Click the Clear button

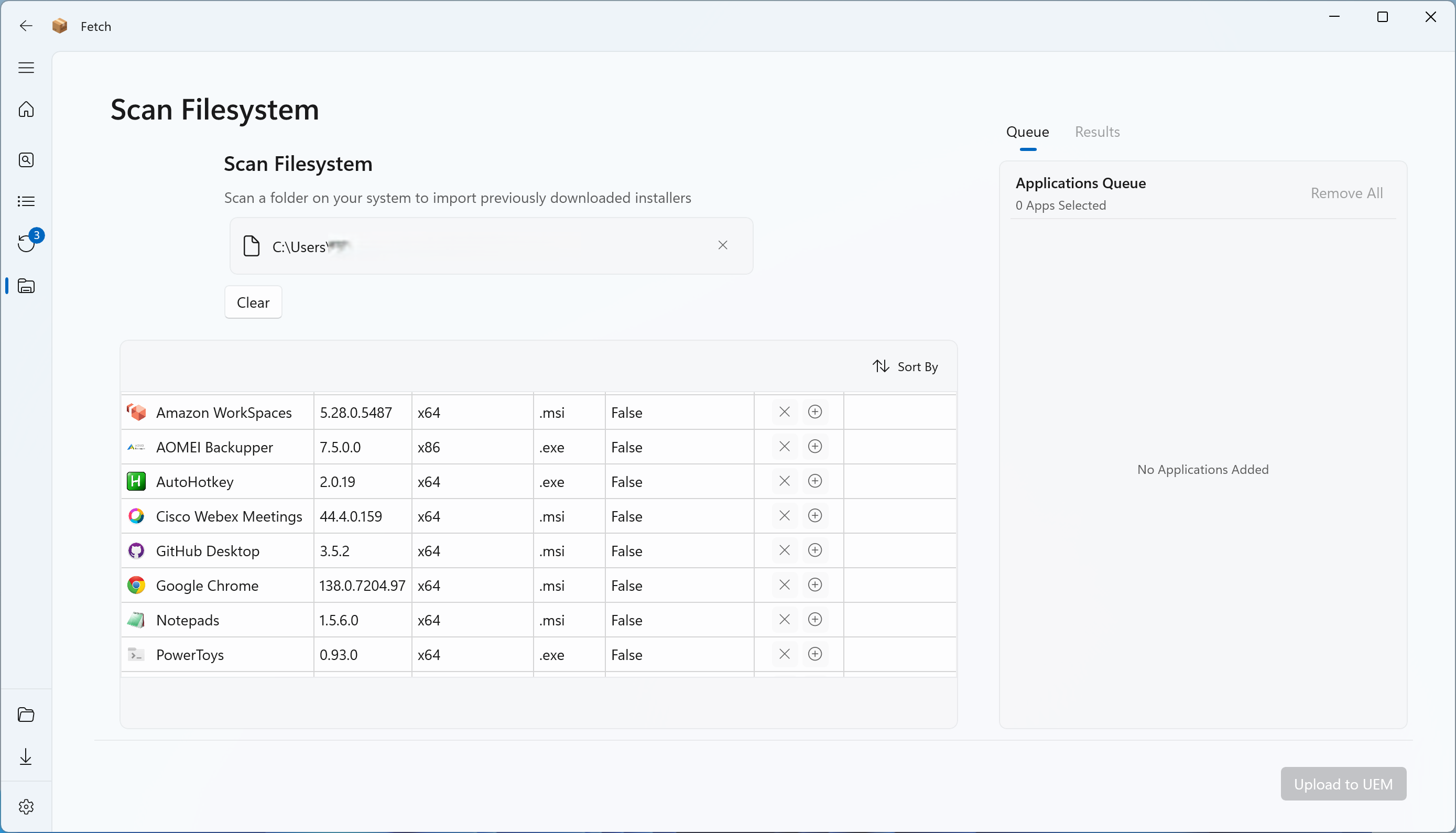(x=253, y=302)
